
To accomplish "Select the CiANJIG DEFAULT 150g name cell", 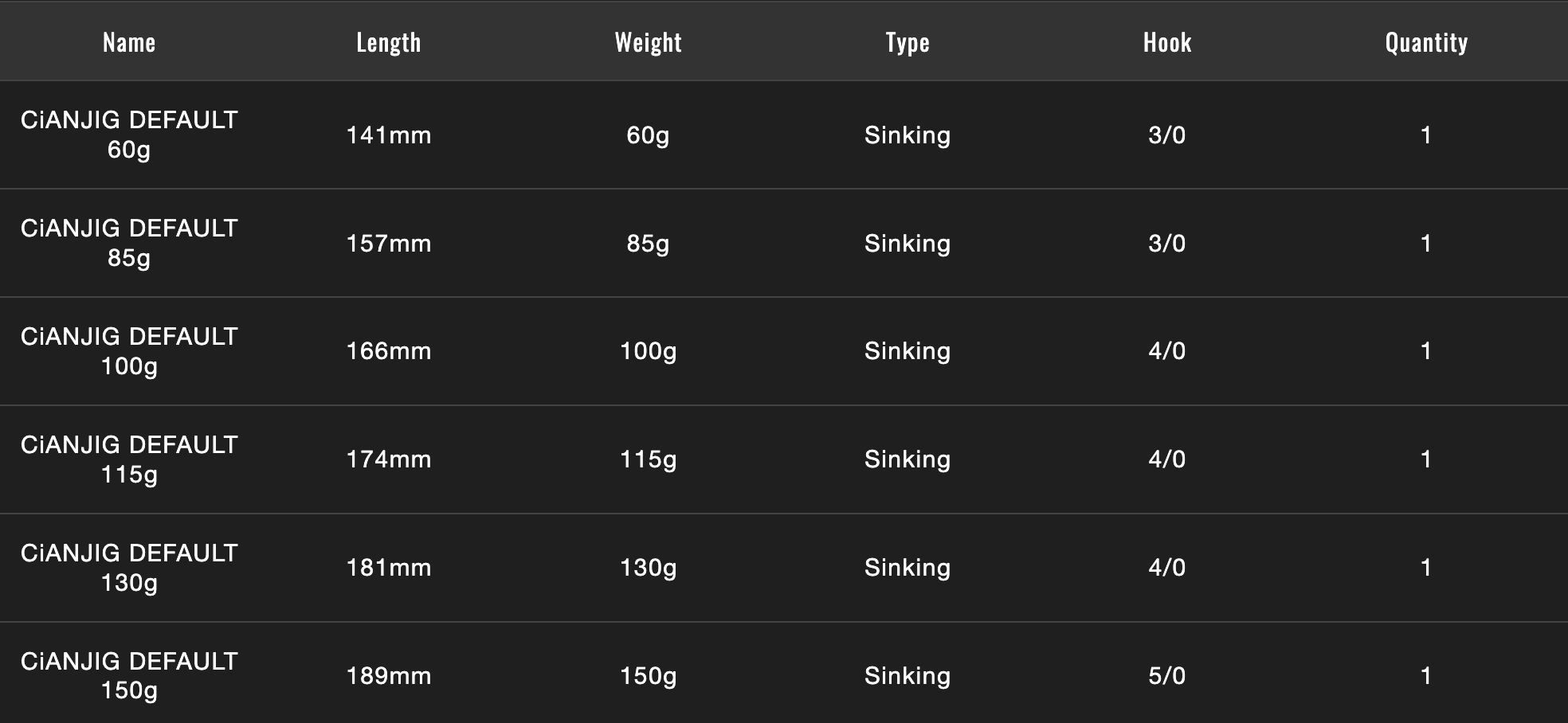I will [129, 675].
